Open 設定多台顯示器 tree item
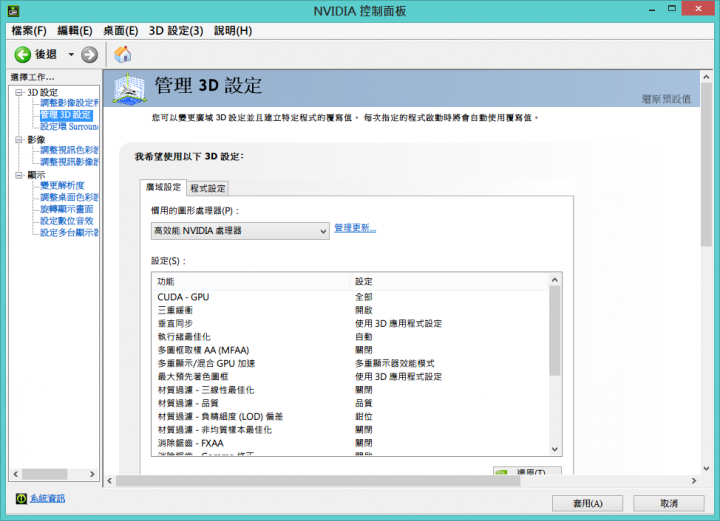Image resolution: width=720 pixels, height=521 pixels. coord(69,233)
